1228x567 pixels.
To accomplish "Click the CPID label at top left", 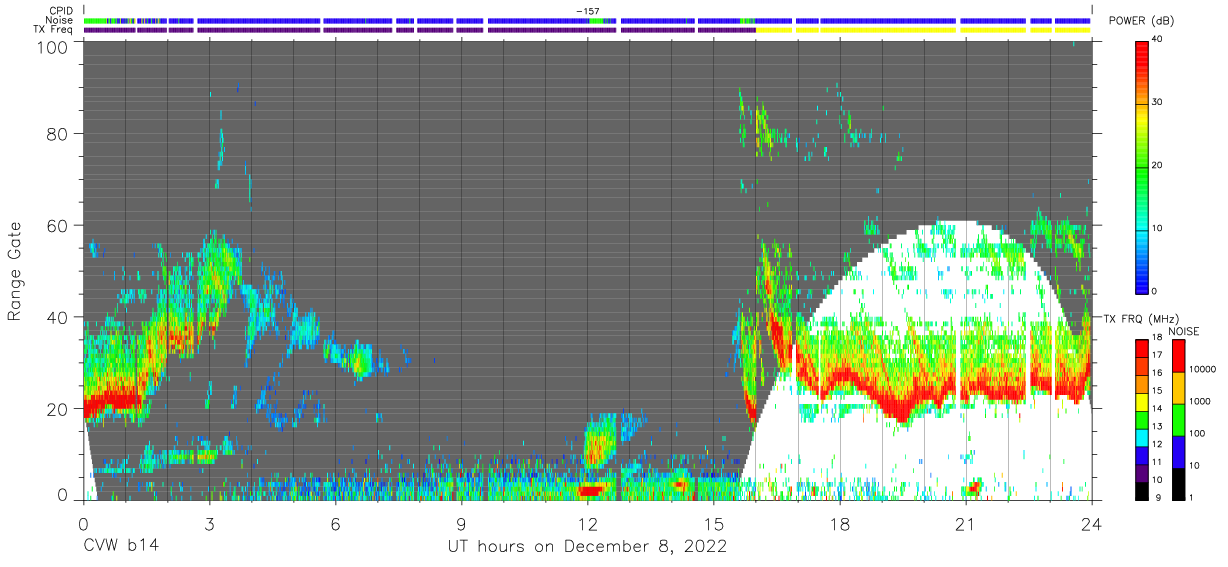I will pos(60,10).
